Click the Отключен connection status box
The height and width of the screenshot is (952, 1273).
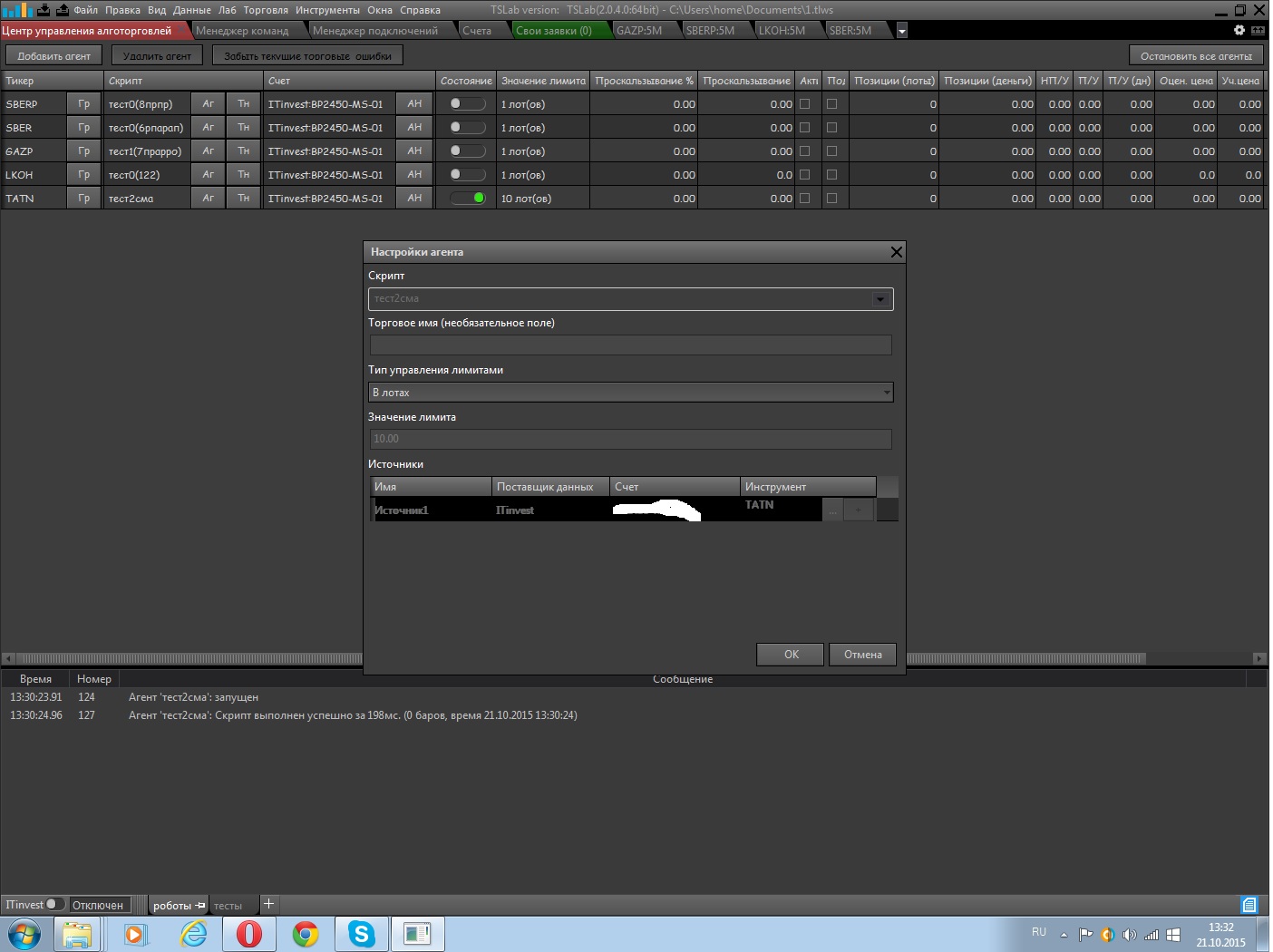[x=100, y=905]
